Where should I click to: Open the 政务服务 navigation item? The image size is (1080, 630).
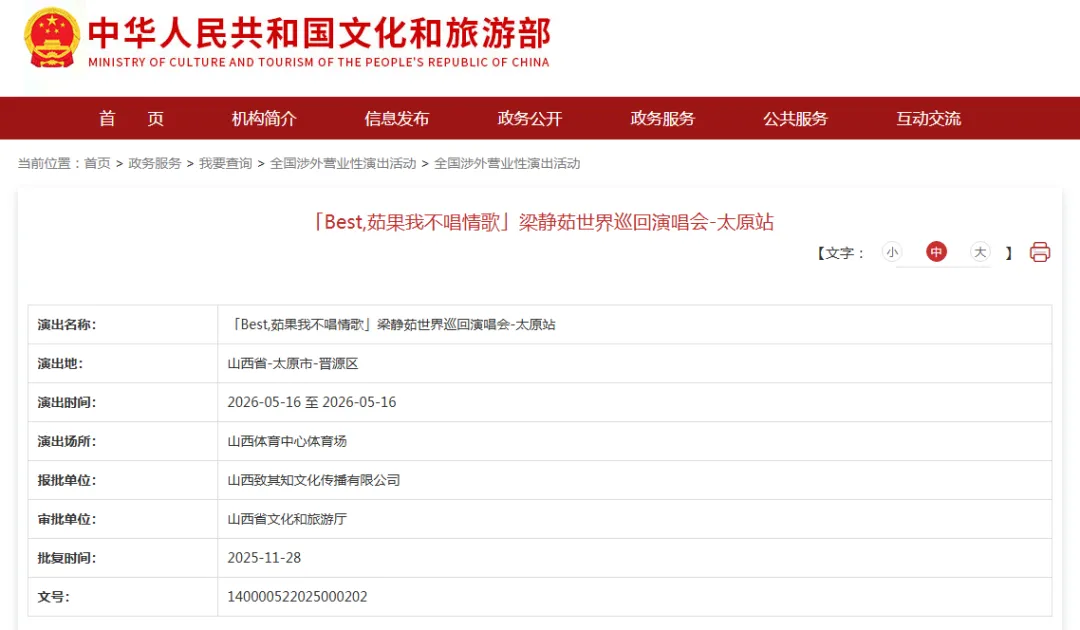point(663,118)
